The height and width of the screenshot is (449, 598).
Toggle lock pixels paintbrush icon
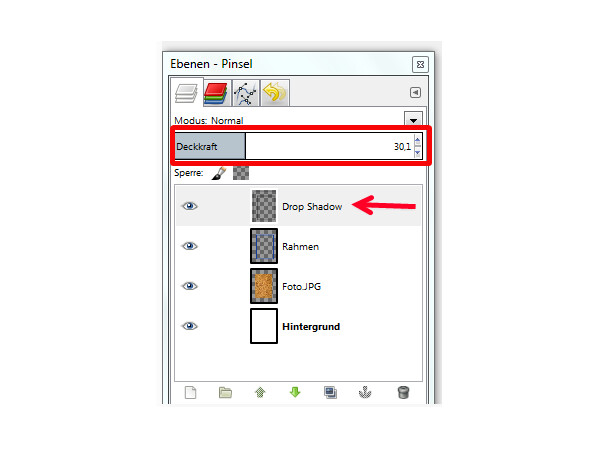pos(219,173)
